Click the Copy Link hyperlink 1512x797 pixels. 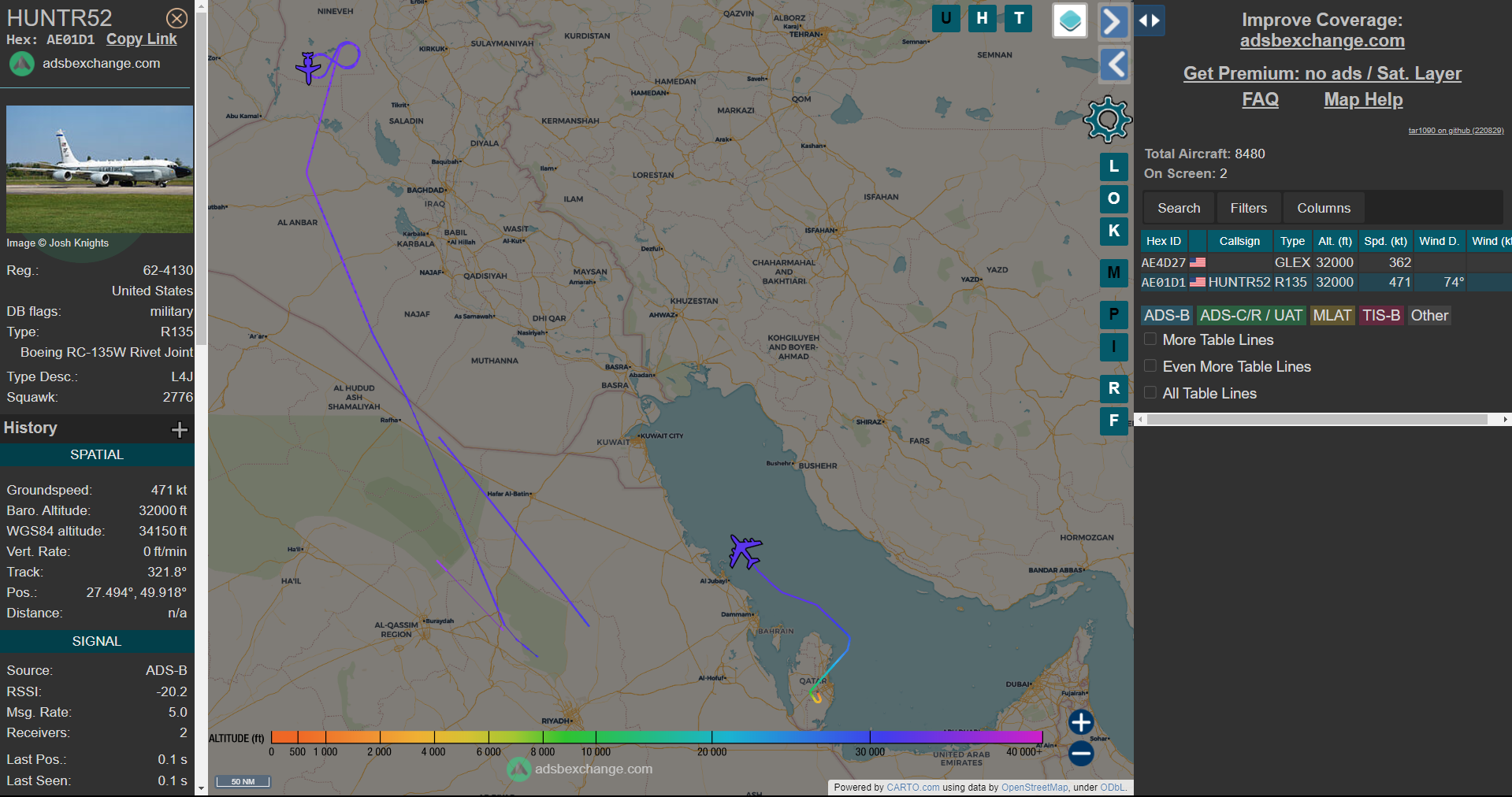142,39
